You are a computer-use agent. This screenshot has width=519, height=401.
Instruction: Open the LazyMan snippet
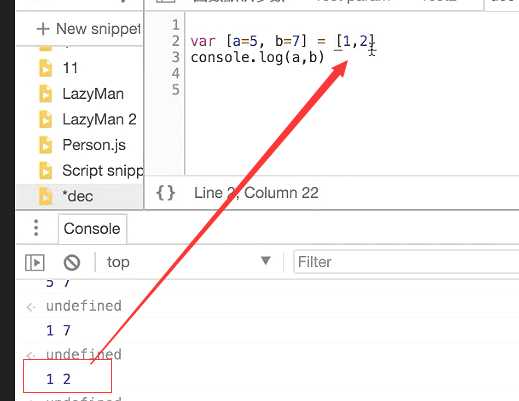(93, 94)
